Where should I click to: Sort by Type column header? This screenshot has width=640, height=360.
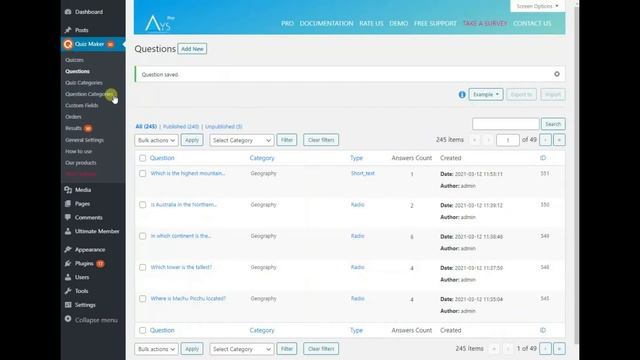pyautogui.click(x=356, y=158)
